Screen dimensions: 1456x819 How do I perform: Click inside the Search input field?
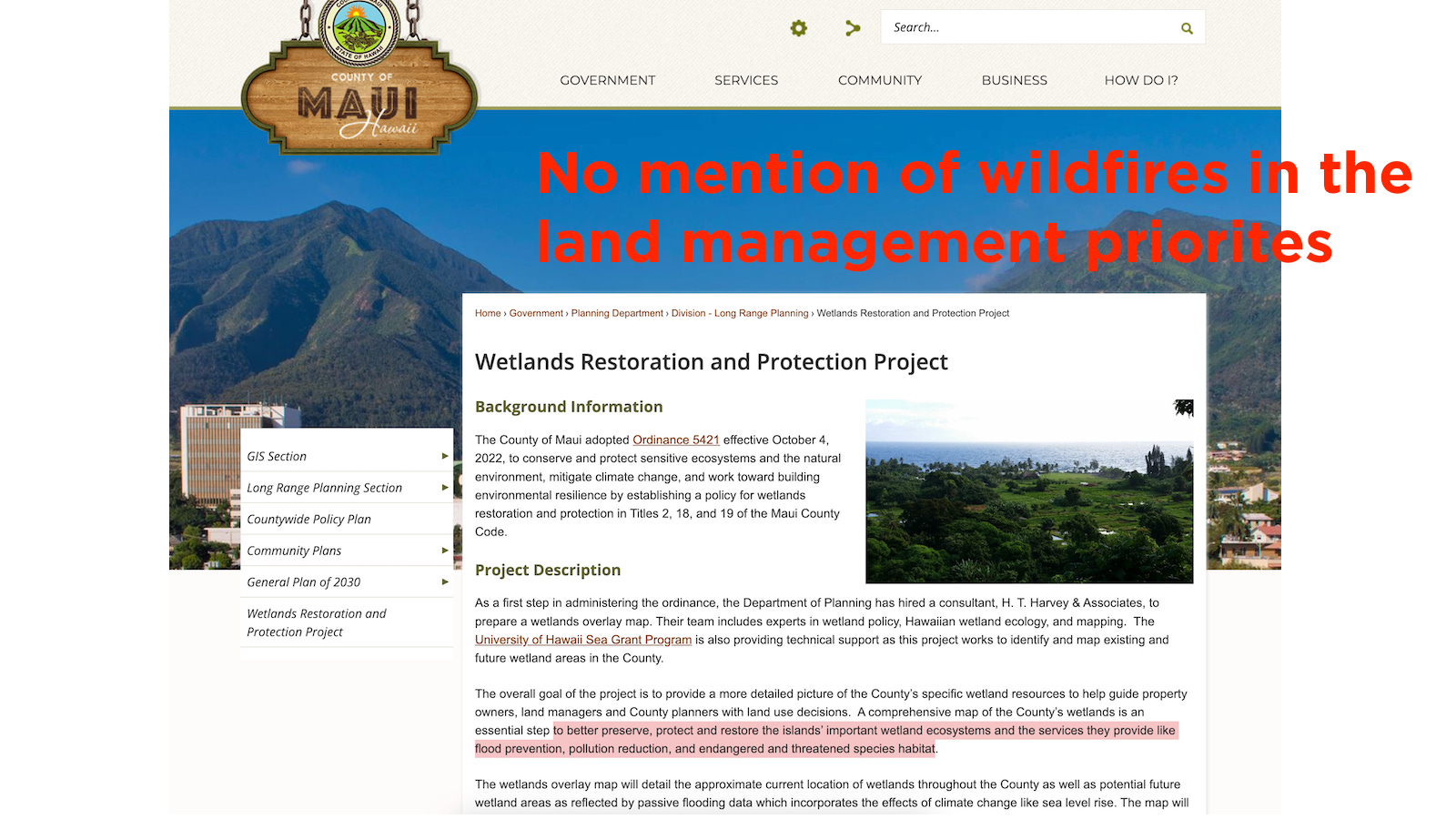[x=1019, y=27]
